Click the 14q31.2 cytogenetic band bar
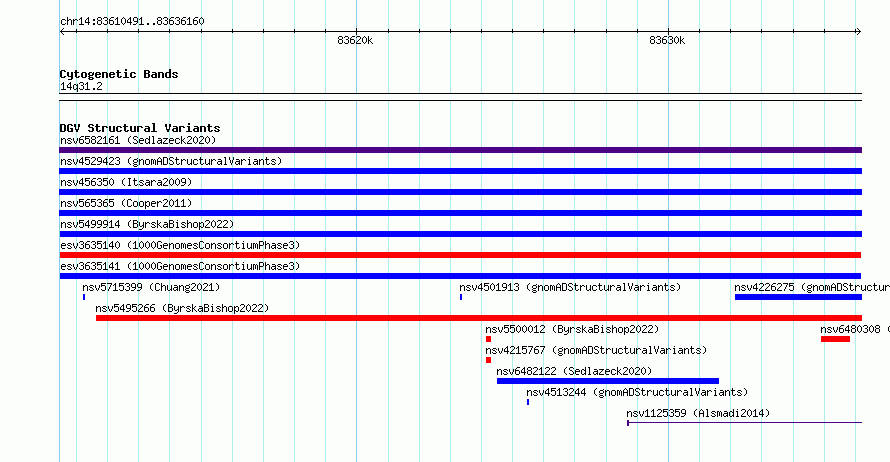The image size is (890, 462). [460, 97]
